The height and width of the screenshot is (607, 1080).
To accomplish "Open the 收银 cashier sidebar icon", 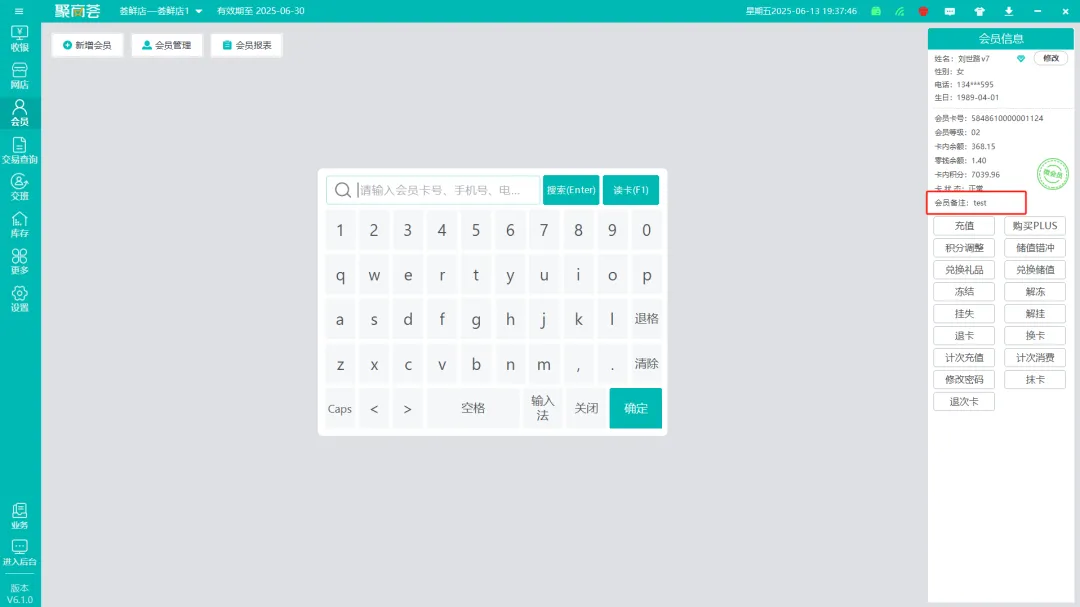I will [20, 38].
